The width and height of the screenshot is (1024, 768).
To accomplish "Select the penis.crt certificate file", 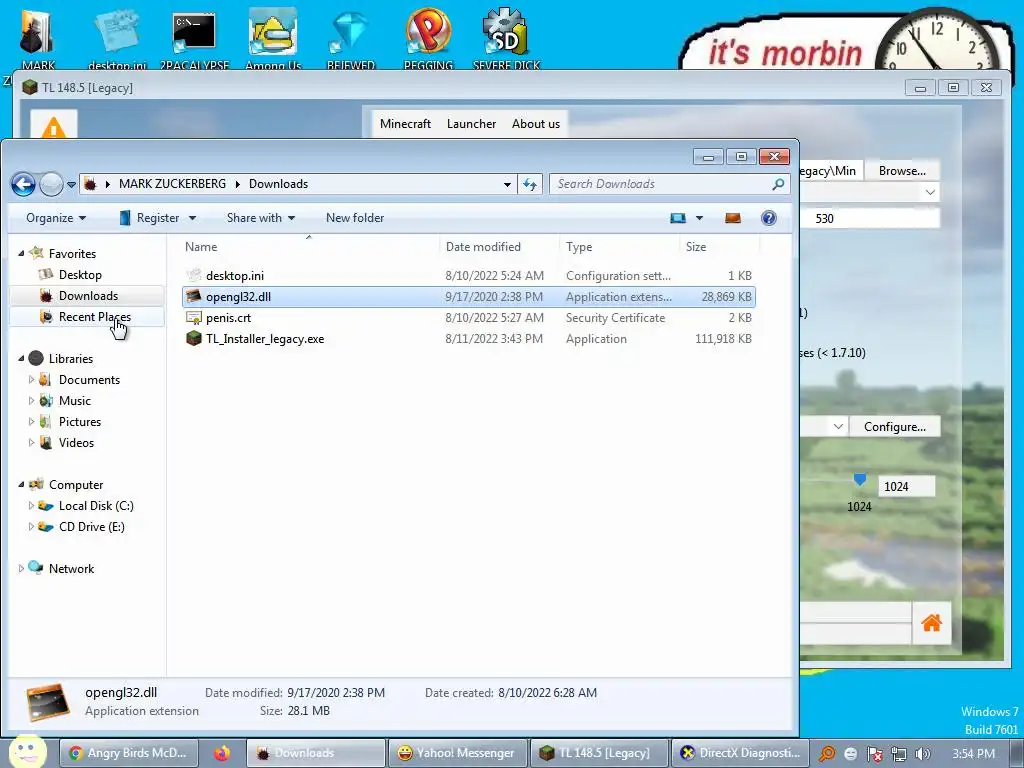I will (228, 318).
